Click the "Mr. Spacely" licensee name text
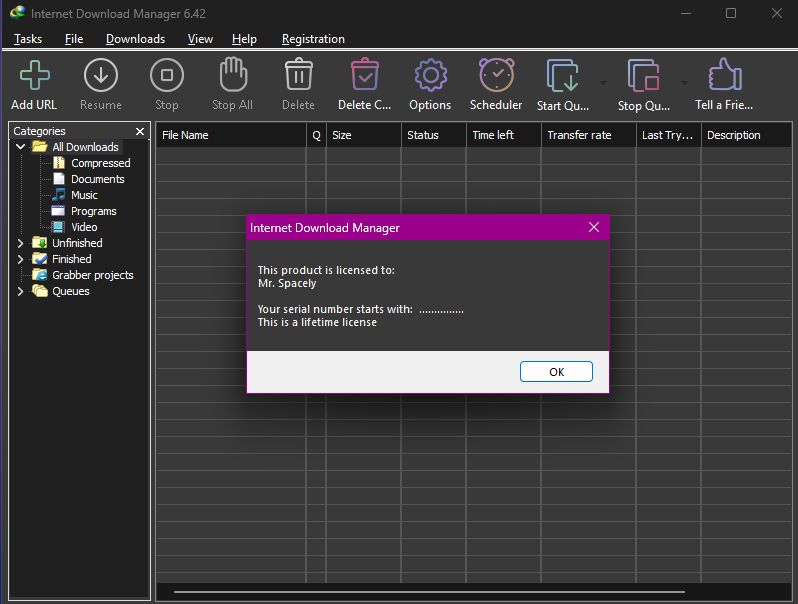This screenshot has height=604, width=798. click(287, 283)
